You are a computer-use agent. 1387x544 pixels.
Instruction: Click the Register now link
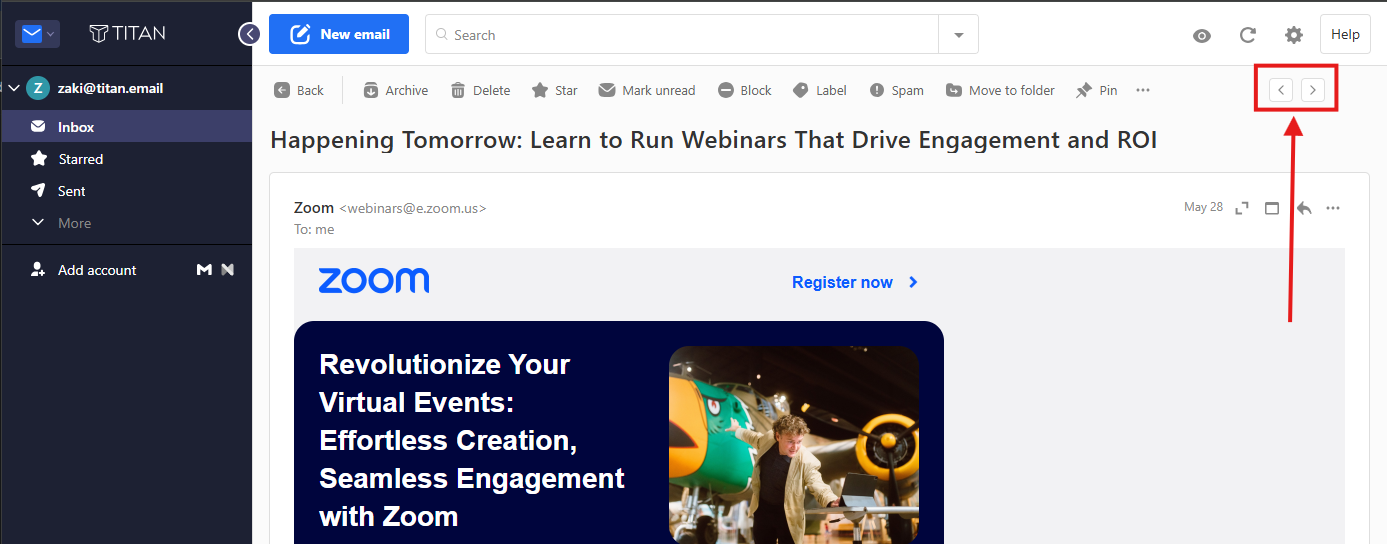coord(855,282)
